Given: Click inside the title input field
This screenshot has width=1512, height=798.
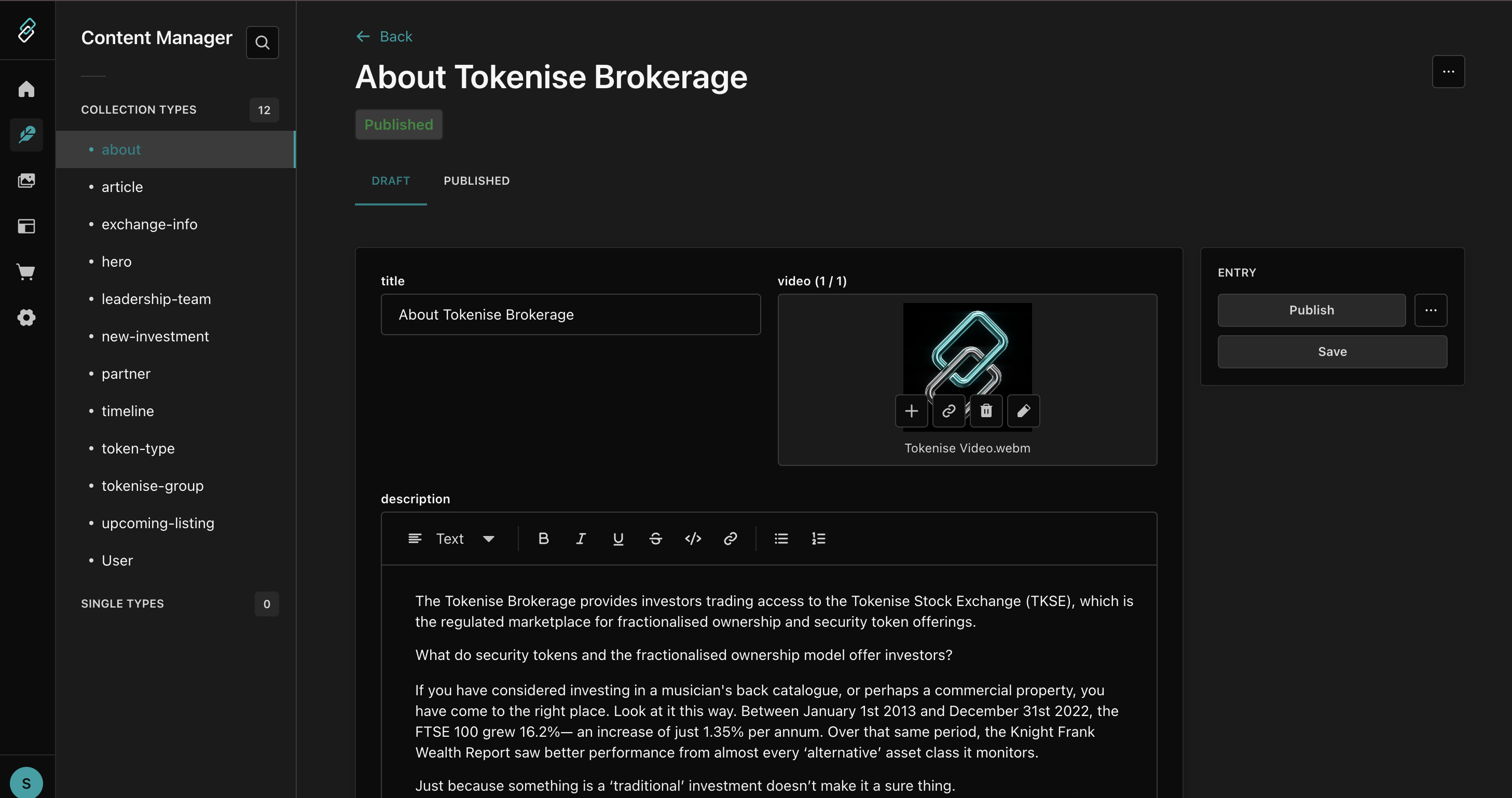Looking at the screenshot, I should pyautogui.click(x=571, y=314).
